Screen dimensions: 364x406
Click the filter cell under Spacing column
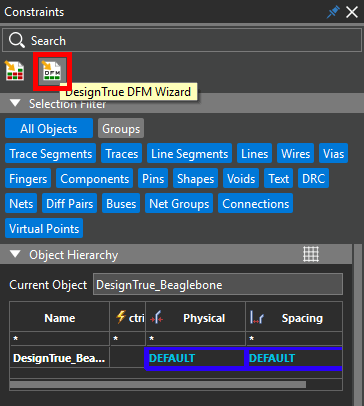294,339
